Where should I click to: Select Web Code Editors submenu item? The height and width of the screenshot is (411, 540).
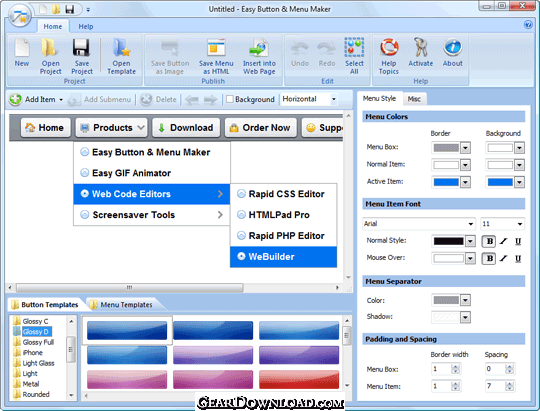click(x=152, y=194)
